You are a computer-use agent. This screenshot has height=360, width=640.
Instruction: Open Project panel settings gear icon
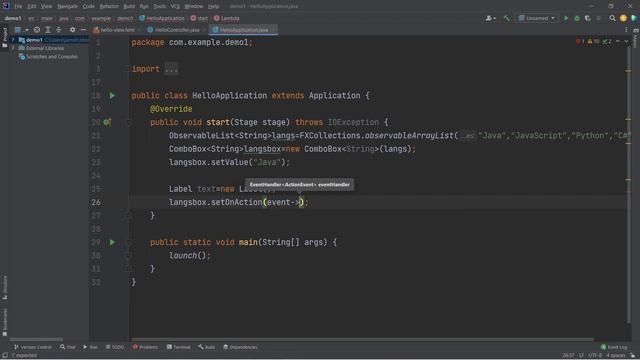pos(72,30)
